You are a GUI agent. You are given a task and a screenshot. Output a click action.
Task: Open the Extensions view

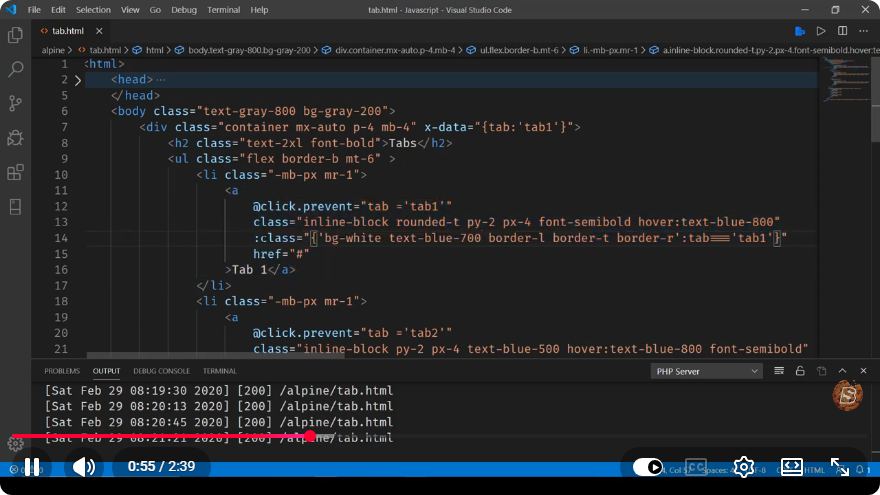coord(15,172)
